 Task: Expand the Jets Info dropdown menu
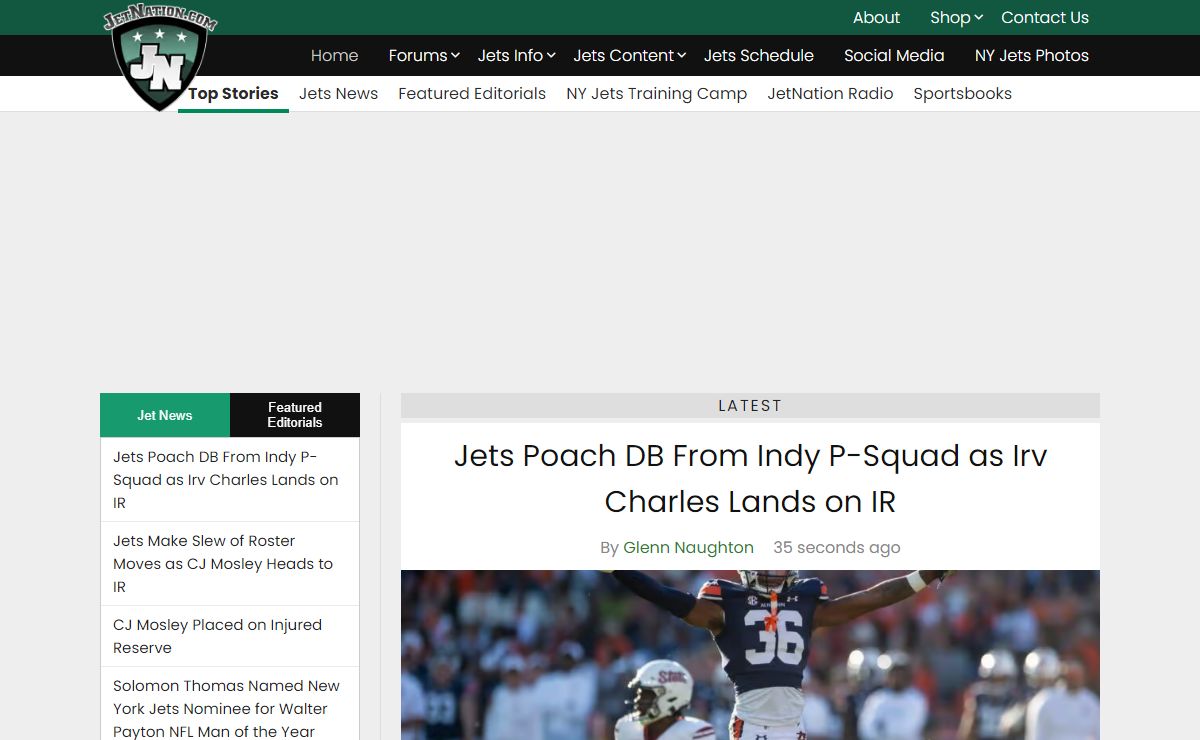coord(516,55)
